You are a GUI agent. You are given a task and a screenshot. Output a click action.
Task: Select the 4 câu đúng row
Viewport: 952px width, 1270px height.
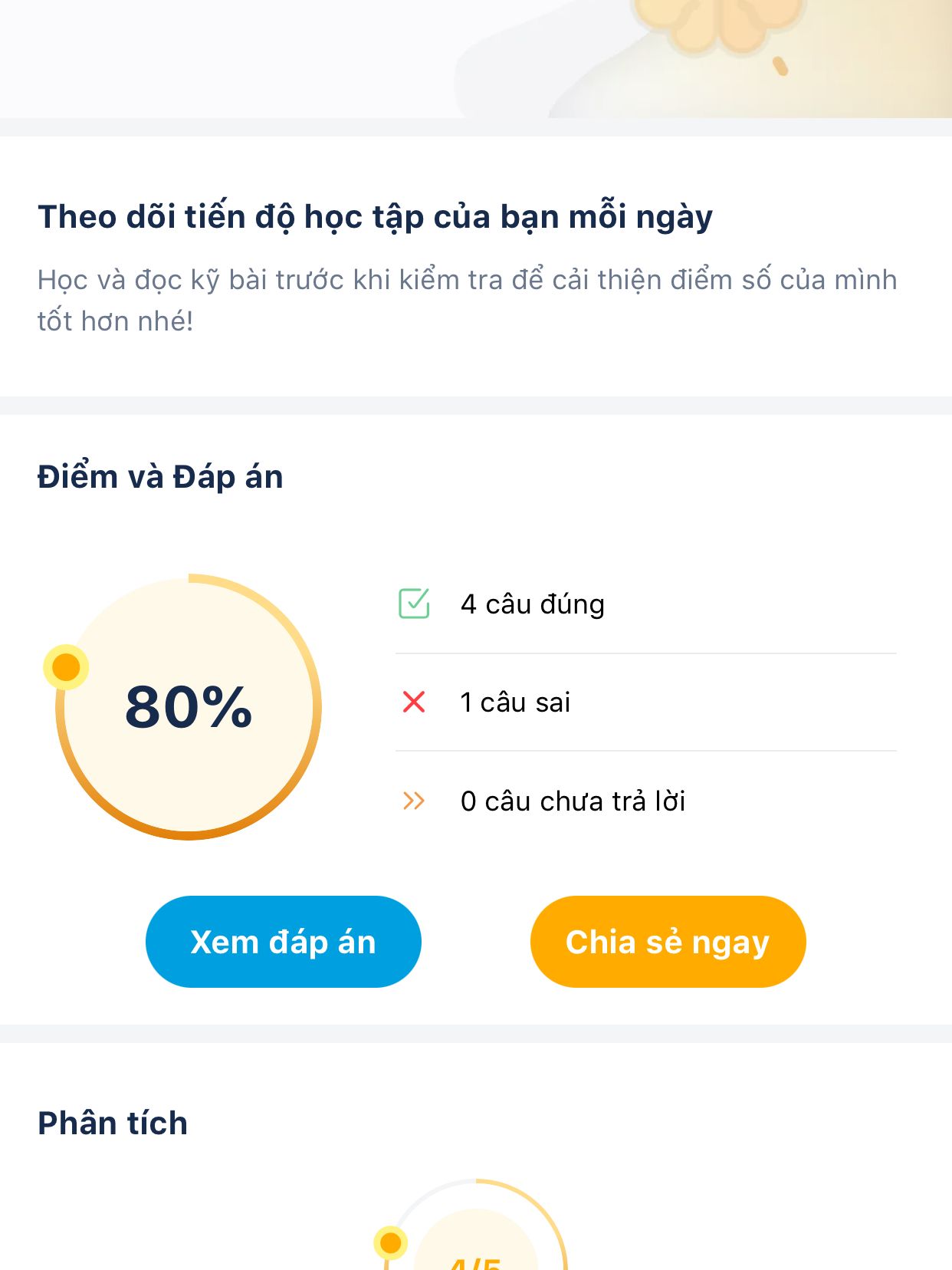click(646, 604)
